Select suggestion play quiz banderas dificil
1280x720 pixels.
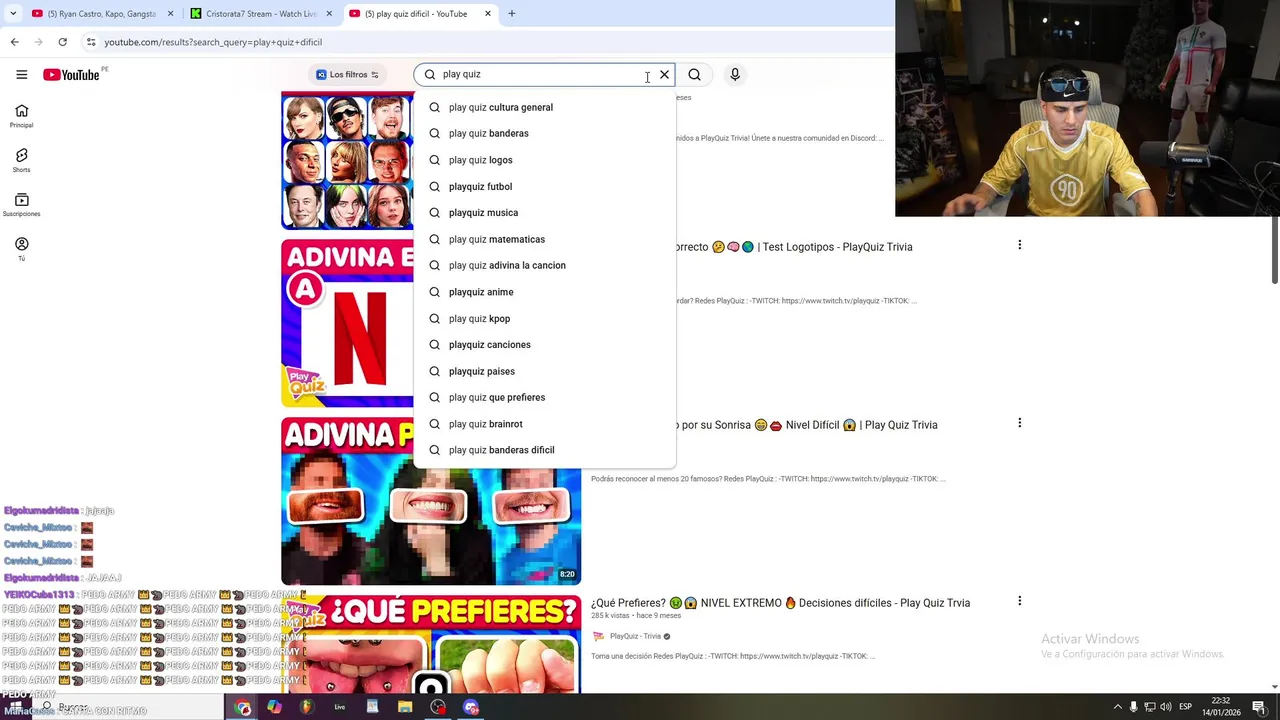tap(545, 450)
